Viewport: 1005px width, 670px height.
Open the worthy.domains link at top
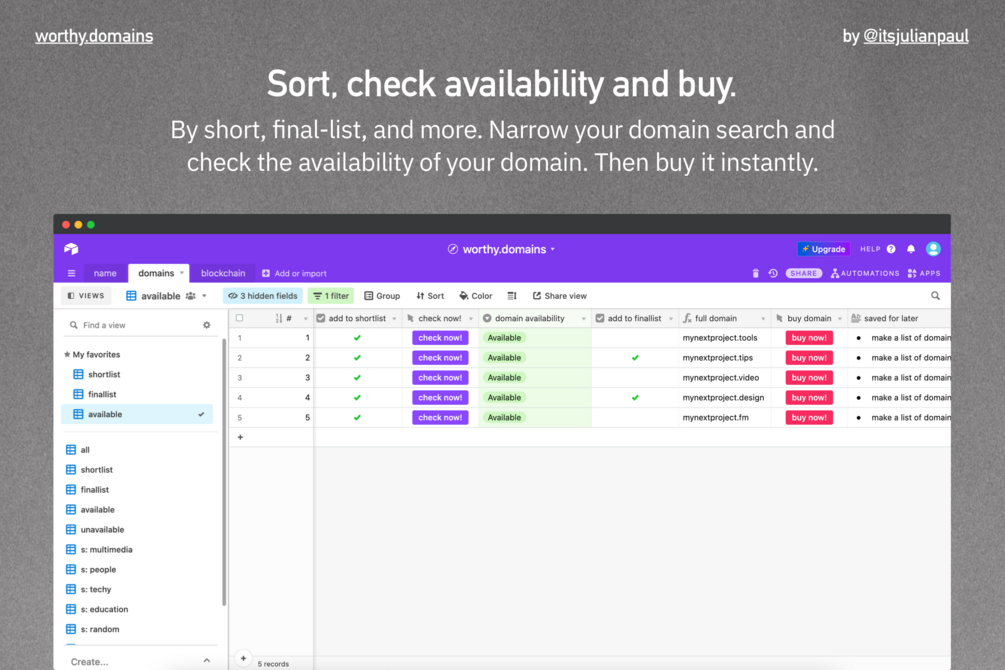coord(94,36)
